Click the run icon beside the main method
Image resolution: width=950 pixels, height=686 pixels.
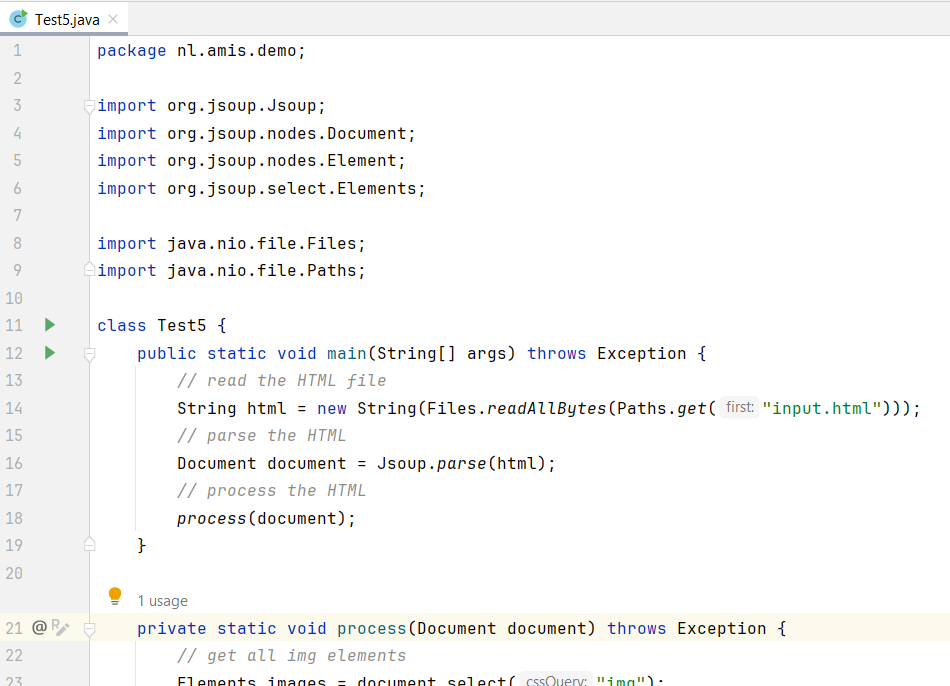pyautogui.click(x=50, y=353)
